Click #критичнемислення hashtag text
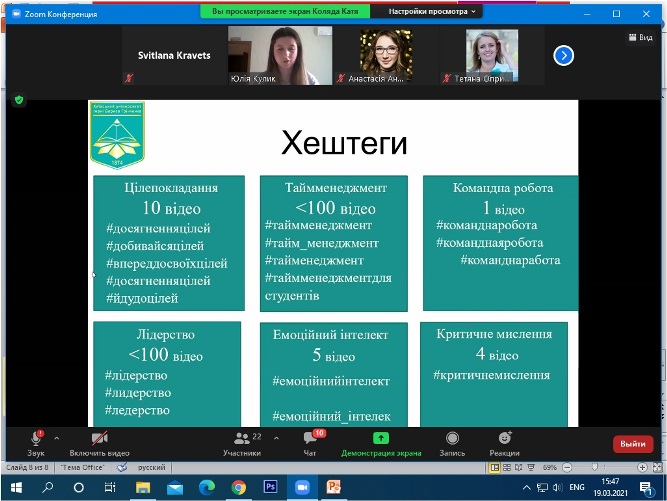This screenshot has height=501, width=667. coord(492,375)
